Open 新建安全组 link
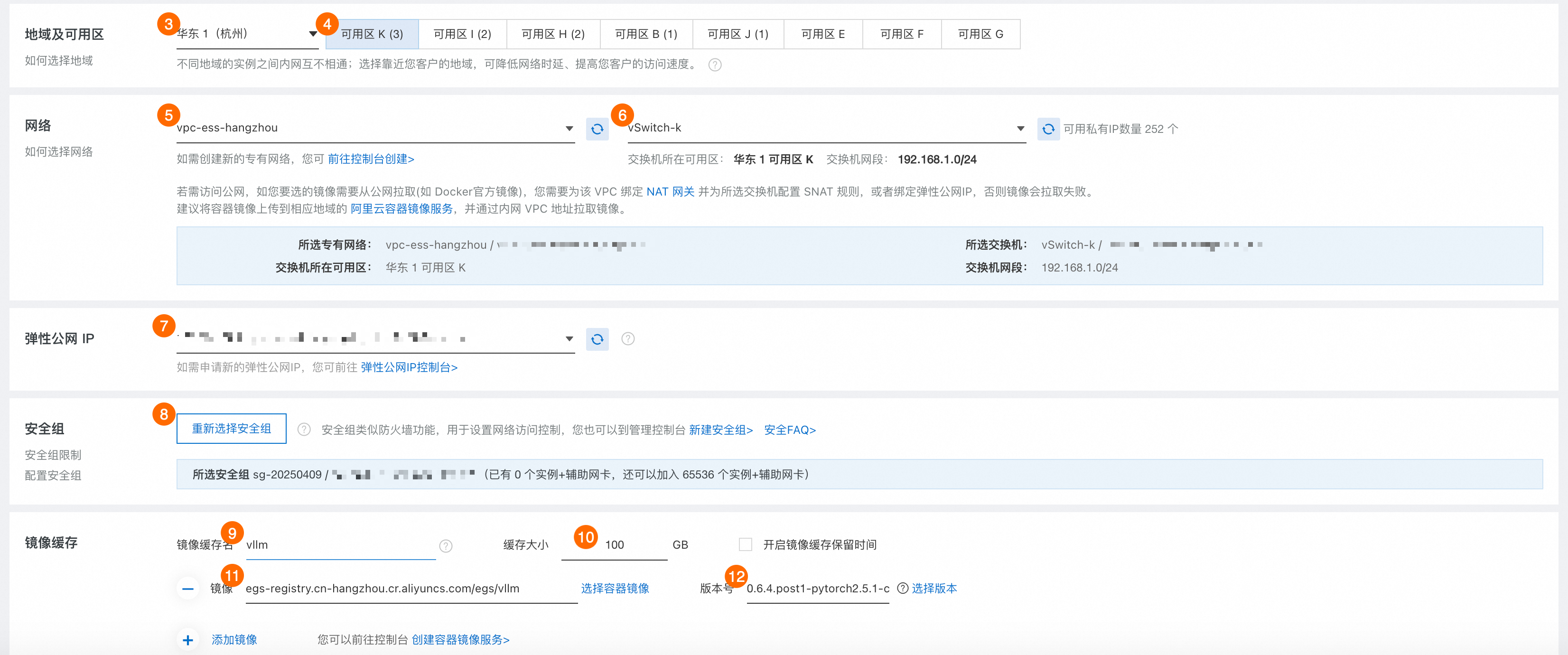Viewport: 1568px width, 655px height. tap(721, 430)
